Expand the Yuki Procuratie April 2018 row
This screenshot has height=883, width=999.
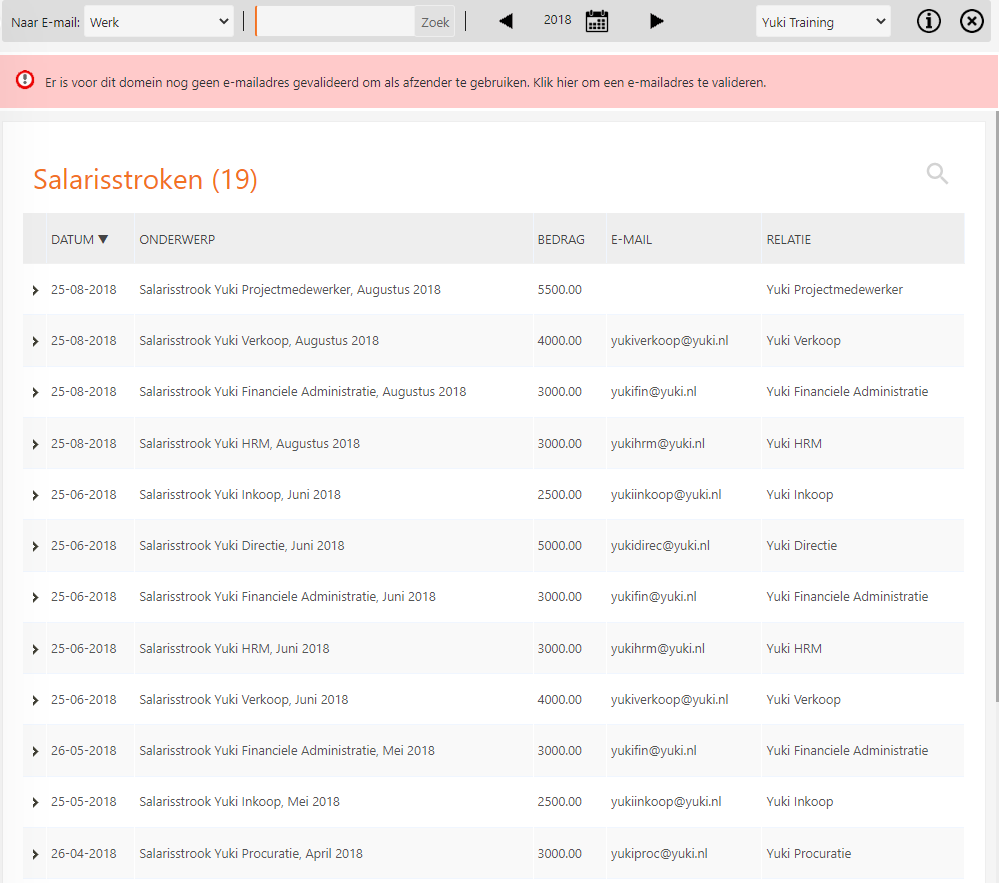point(35,854)
